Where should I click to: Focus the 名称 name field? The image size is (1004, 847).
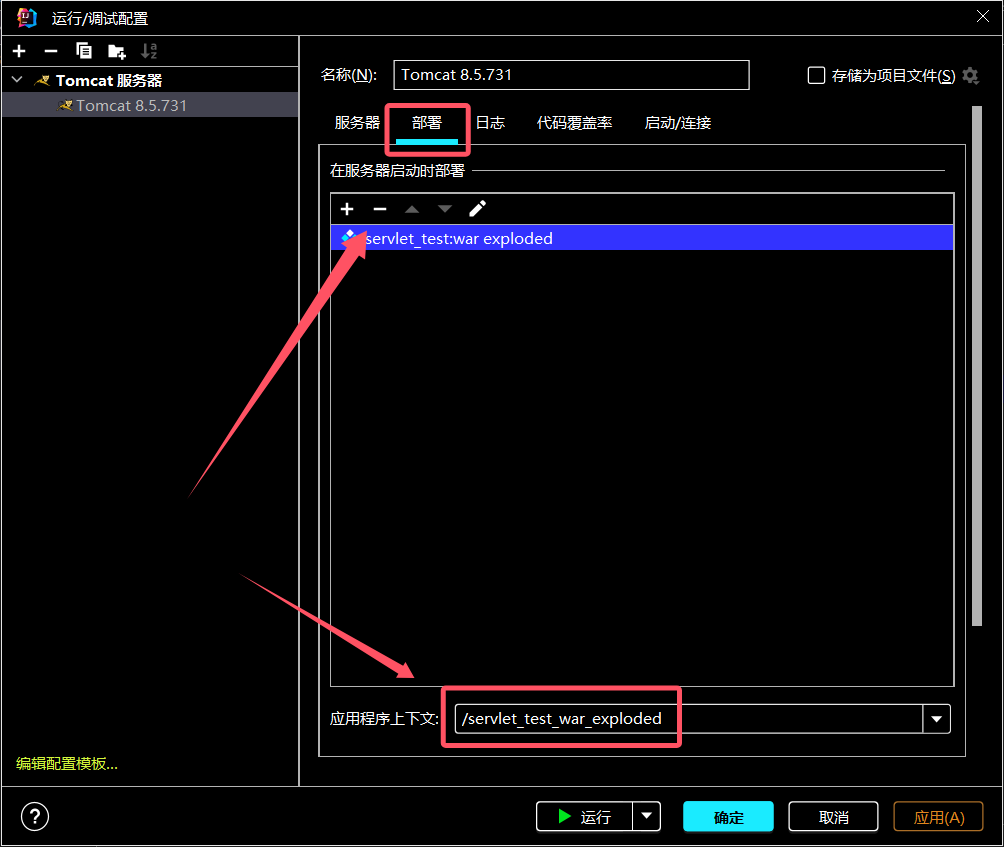571,75
